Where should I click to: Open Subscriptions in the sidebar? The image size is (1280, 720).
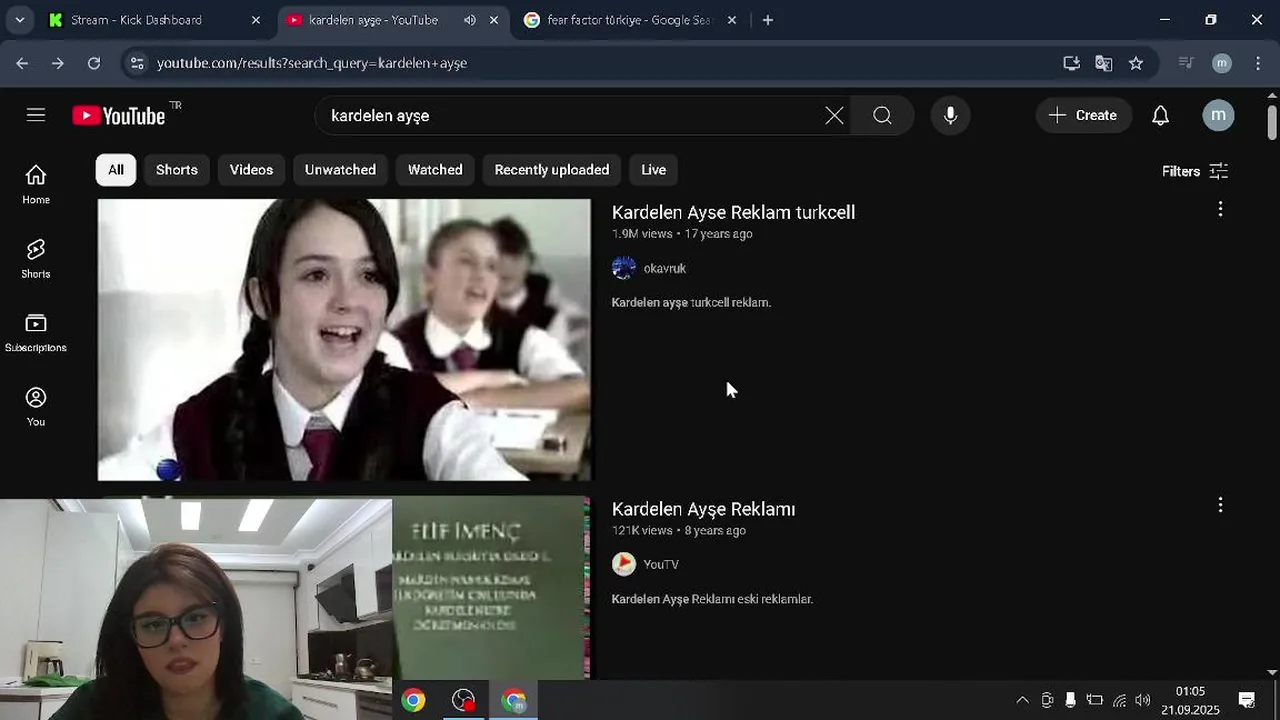[x=36, y=333]
